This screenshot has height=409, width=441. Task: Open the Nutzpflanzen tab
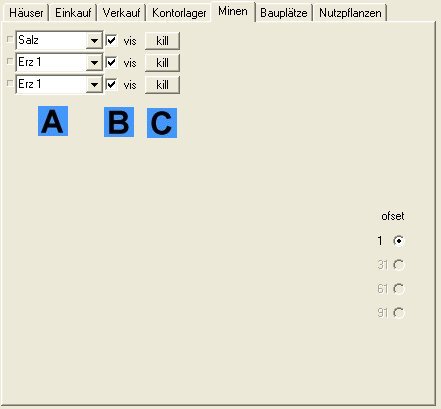coord(350,13)
